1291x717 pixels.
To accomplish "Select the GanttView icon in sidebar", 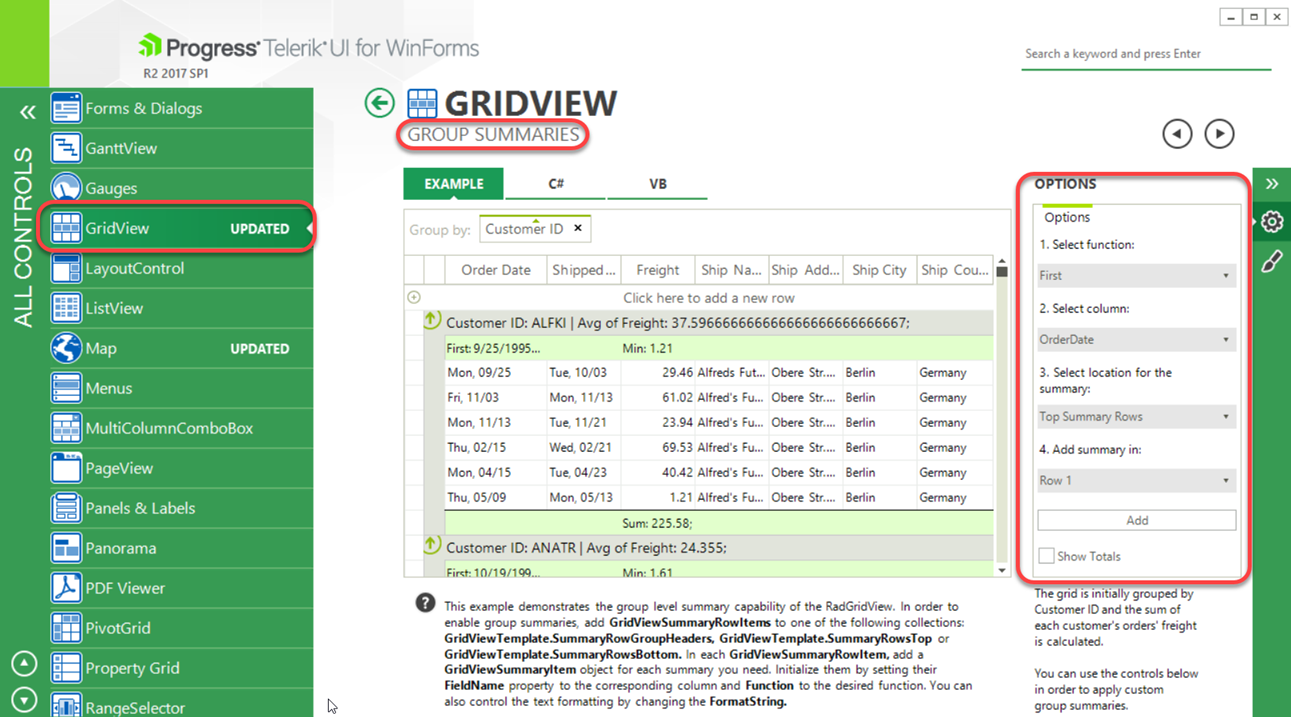I will 66,148.
